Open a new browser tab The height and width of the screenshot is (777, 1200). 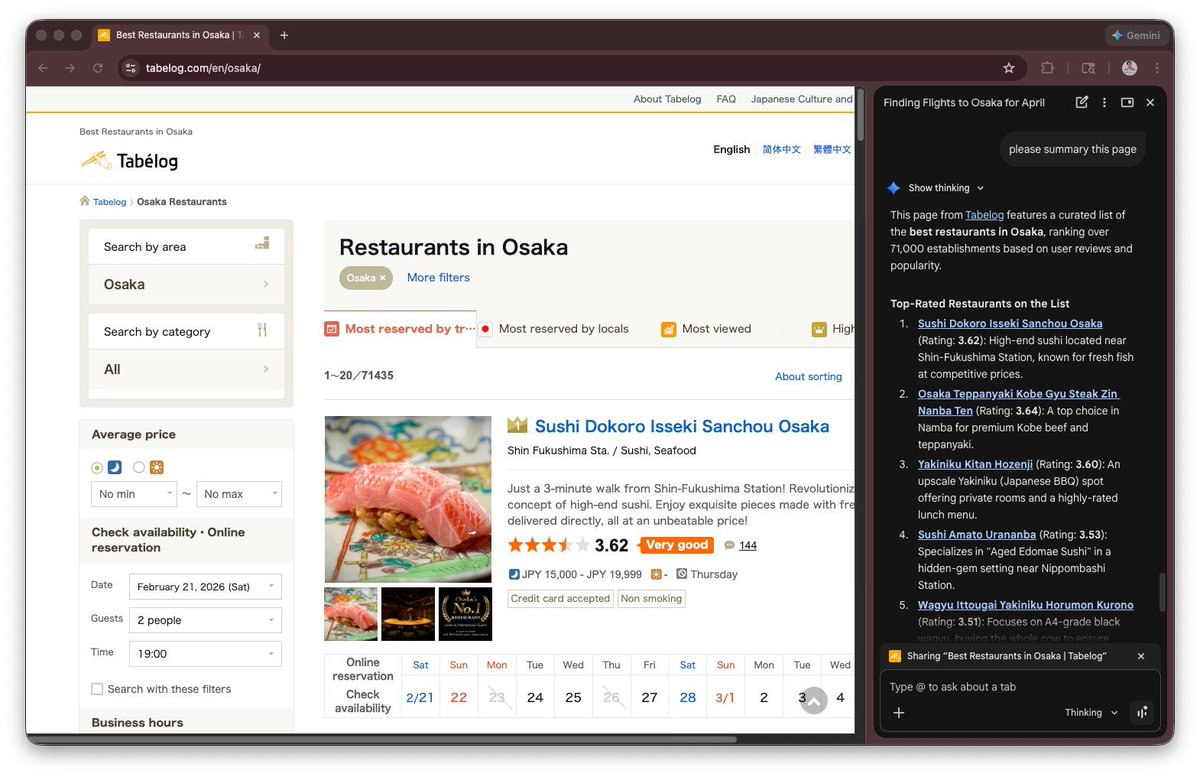pos(284,35)
